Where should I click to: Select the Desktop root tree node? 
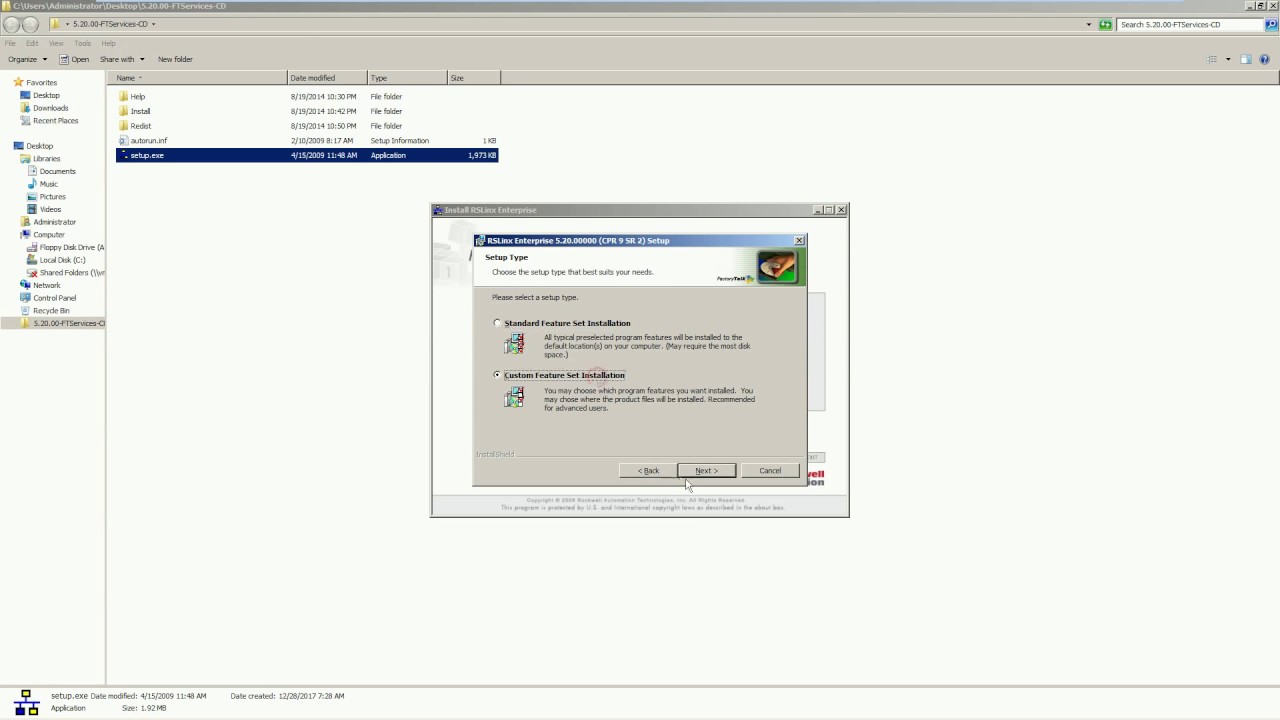pos(39,146)
